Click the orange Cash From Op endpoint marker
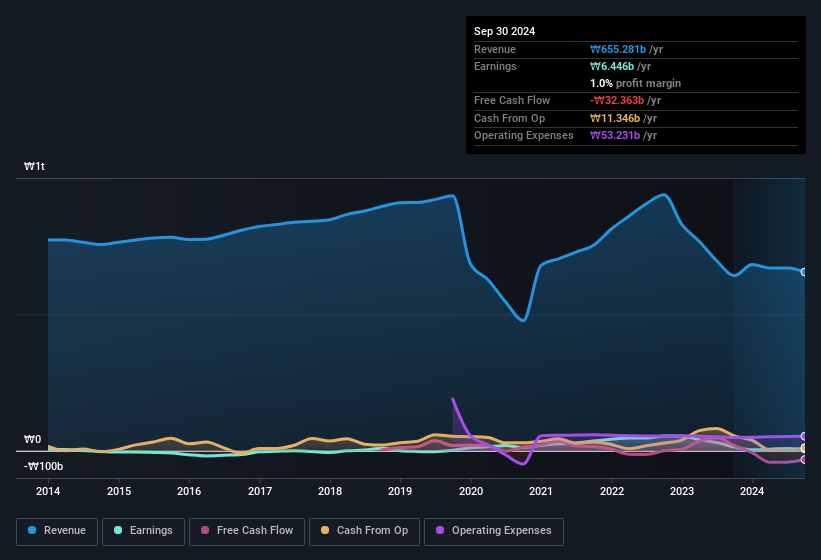821x560 pixels. coord(804,448)
